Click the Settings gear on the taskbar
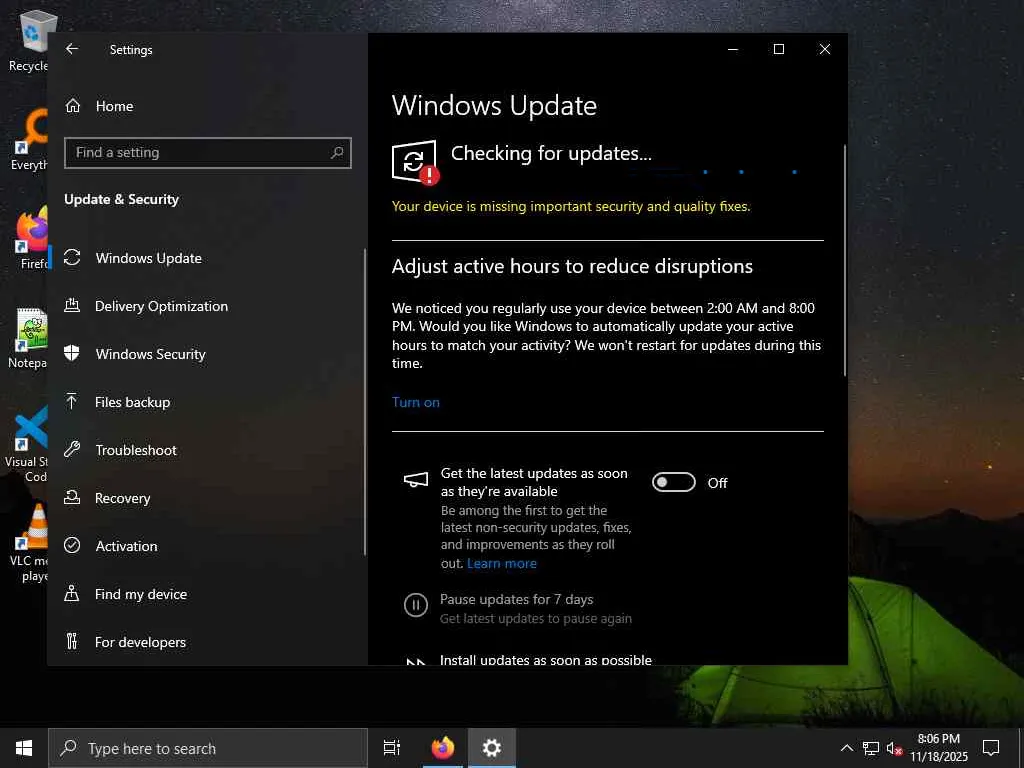 tap(491, 748)
